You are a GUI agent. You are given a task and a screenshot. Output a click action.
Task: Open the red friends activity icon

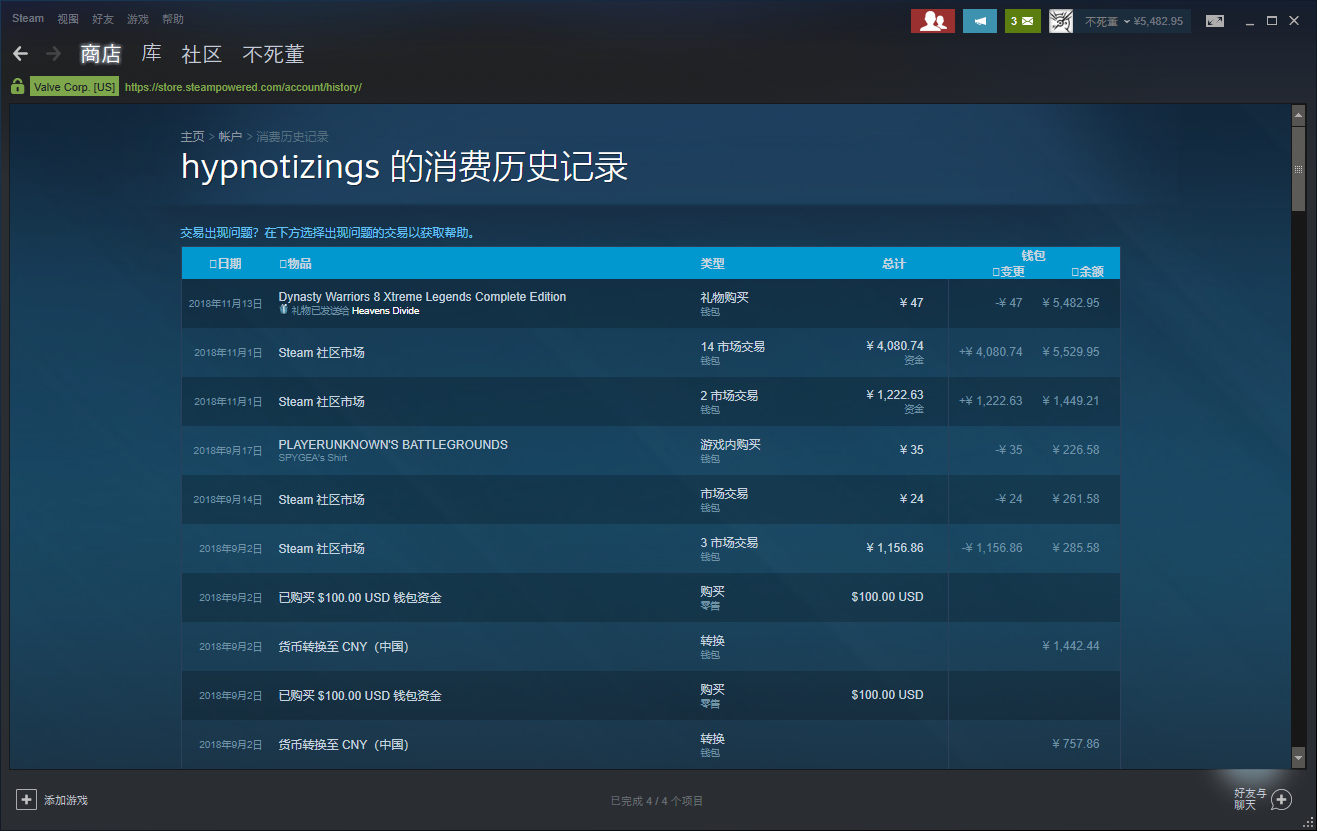point(932,21)
